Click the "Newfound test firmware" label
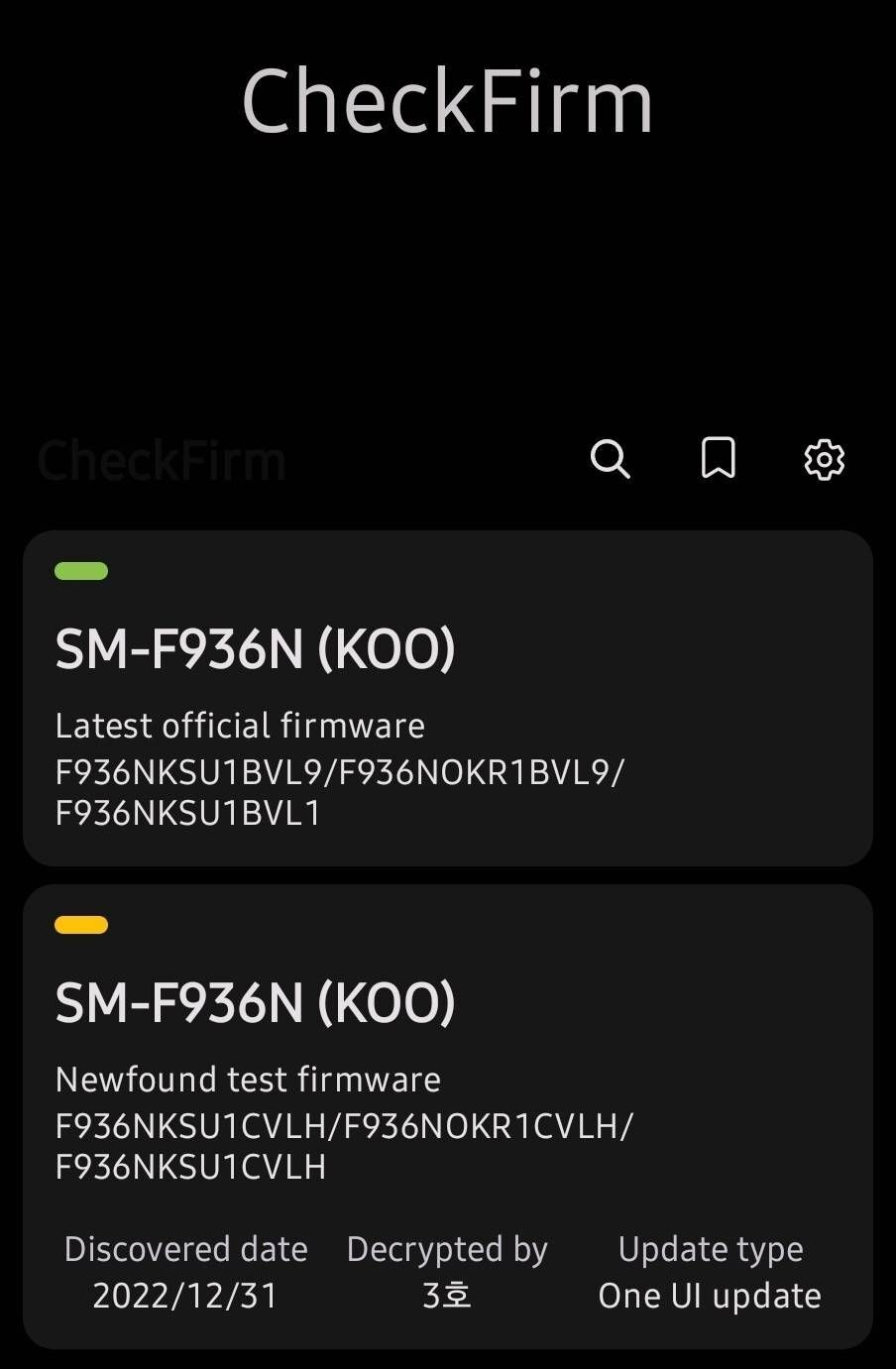 point(248,1080)
